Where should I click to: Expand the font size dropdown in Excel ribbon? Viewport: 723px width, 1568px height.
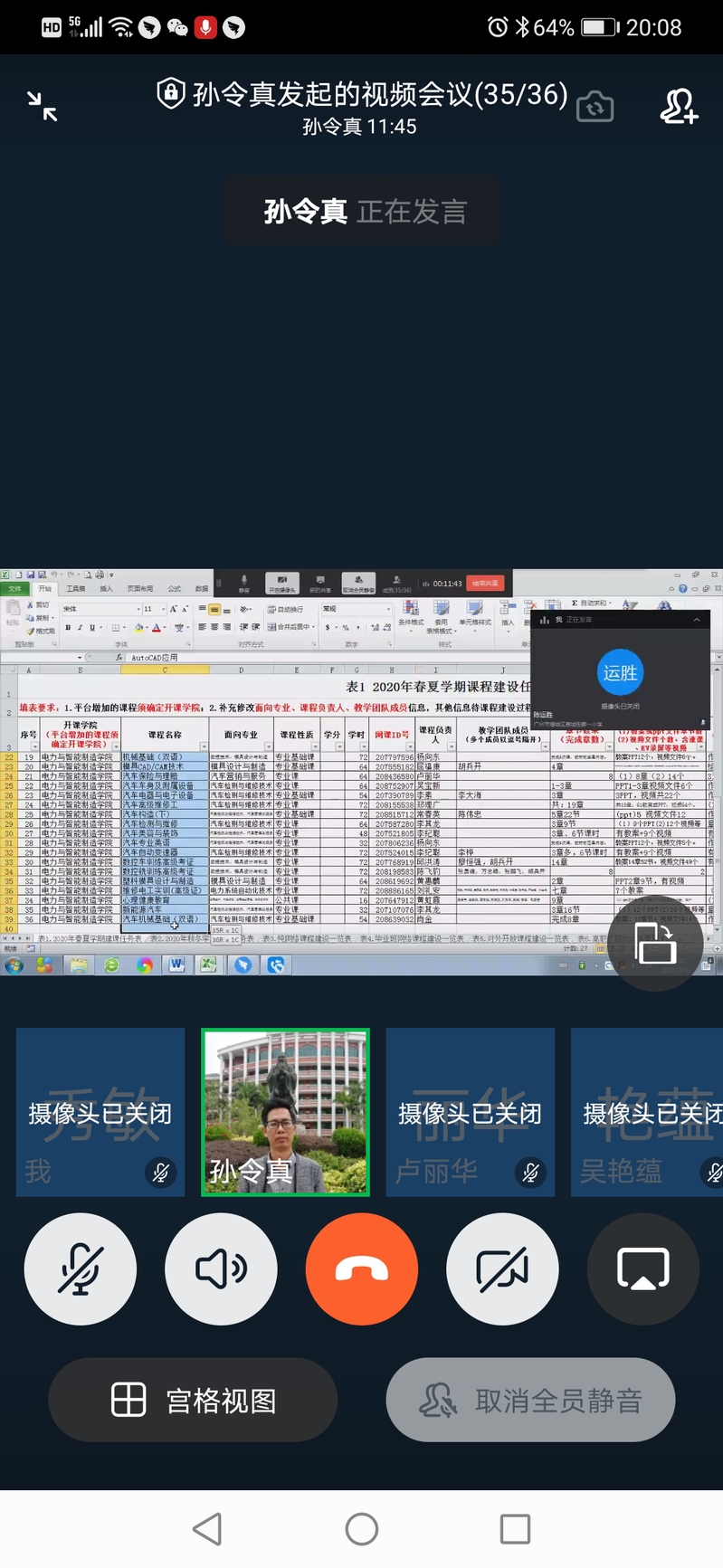[x=164, y=609]
